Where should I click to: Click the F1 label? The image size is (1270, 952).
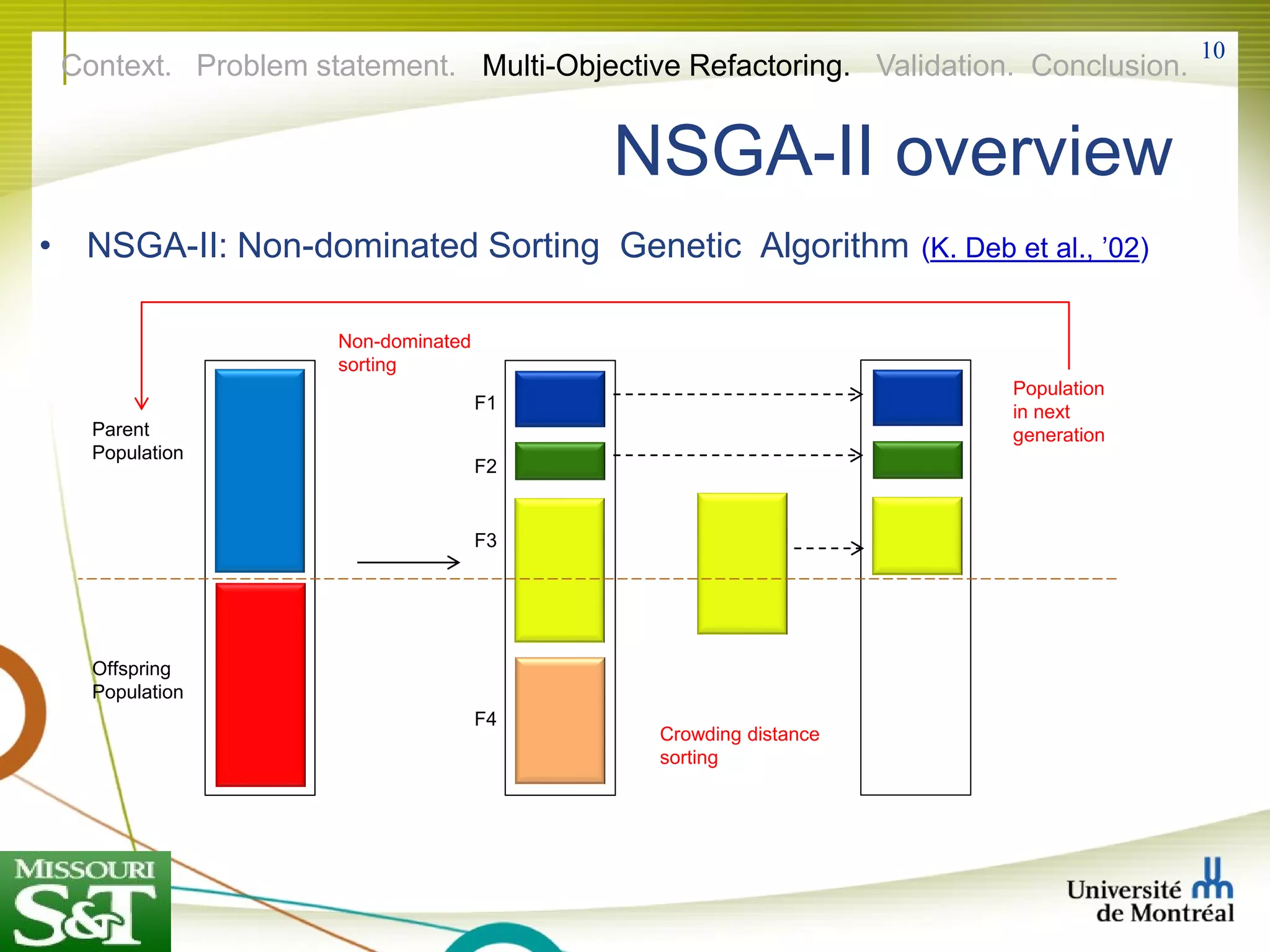pos(486,403)
